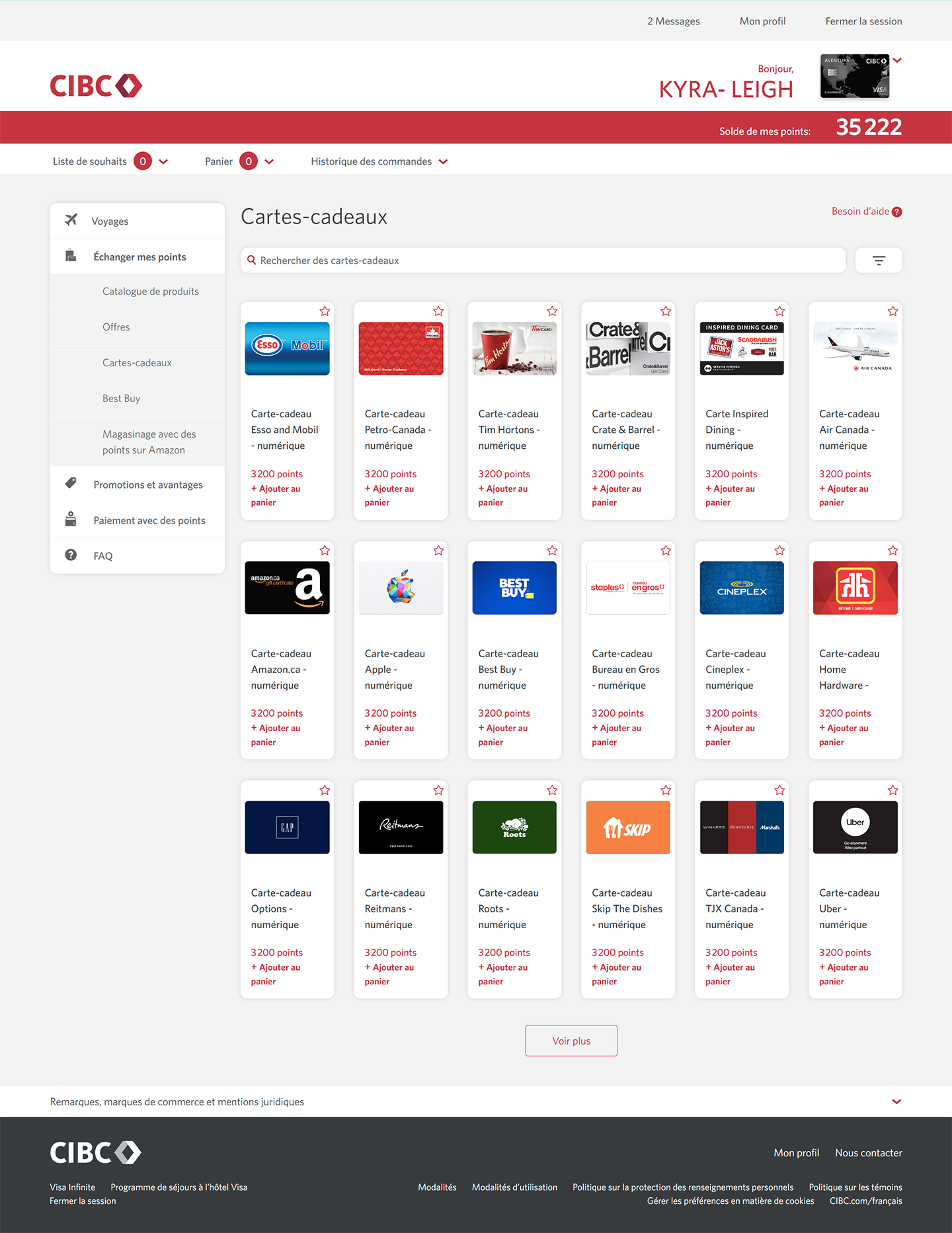Open Catalogue de produits in sidebar
This screenshot has width=952, height=1233.
pos(151,292)
